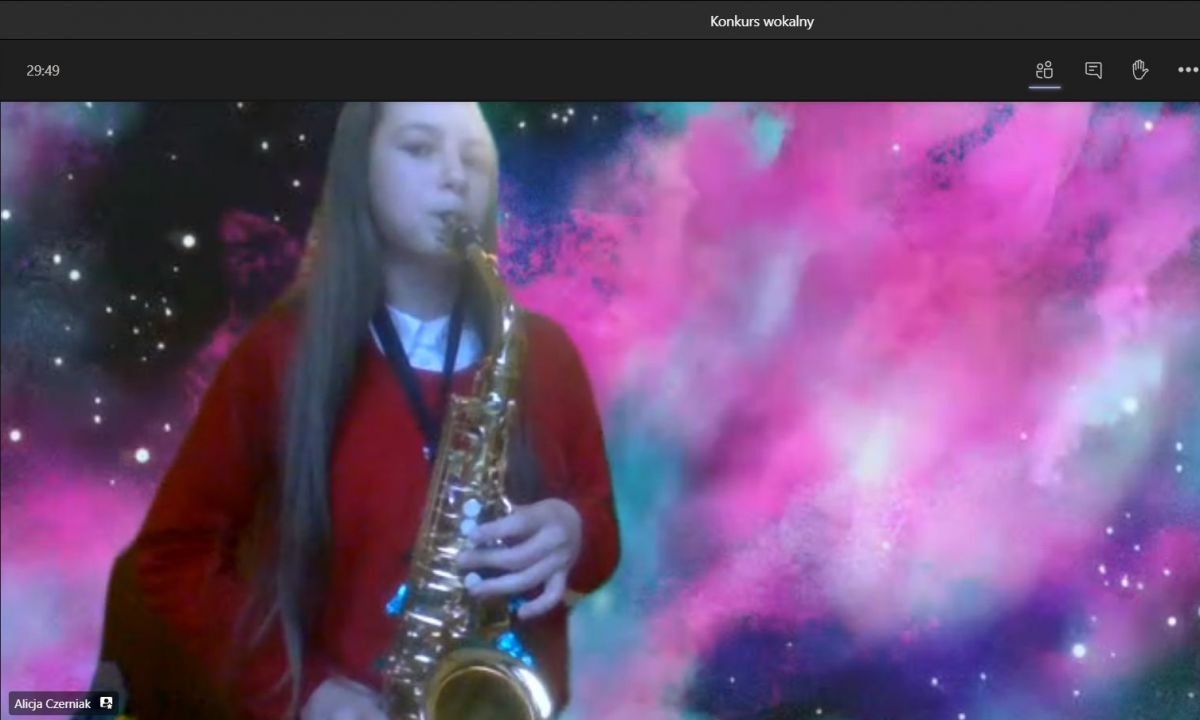Open the meeting chat
The image size is (1200, 720).
click(x=1093, y=70)
